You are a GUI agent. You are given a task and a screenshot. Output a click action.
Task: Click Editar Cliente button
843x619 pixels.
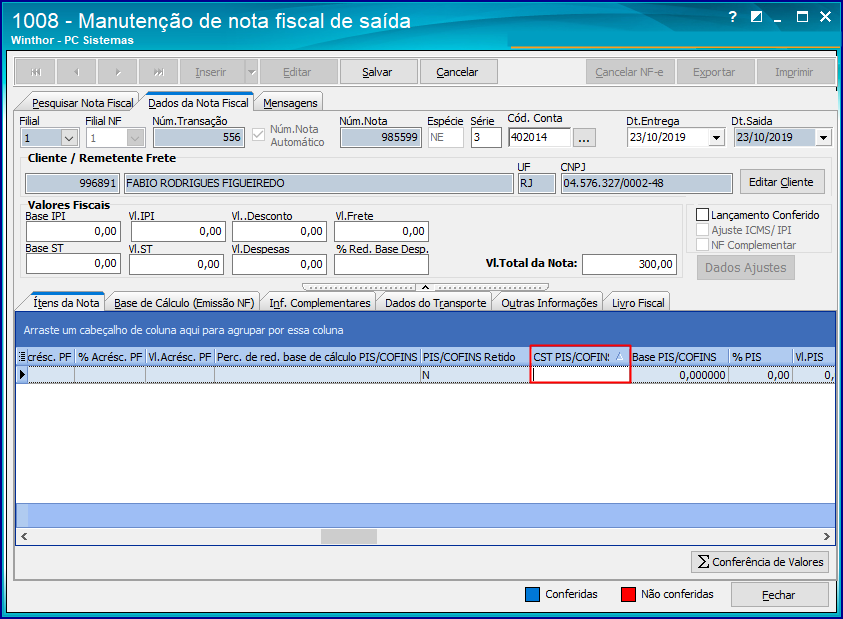point(782,182)
